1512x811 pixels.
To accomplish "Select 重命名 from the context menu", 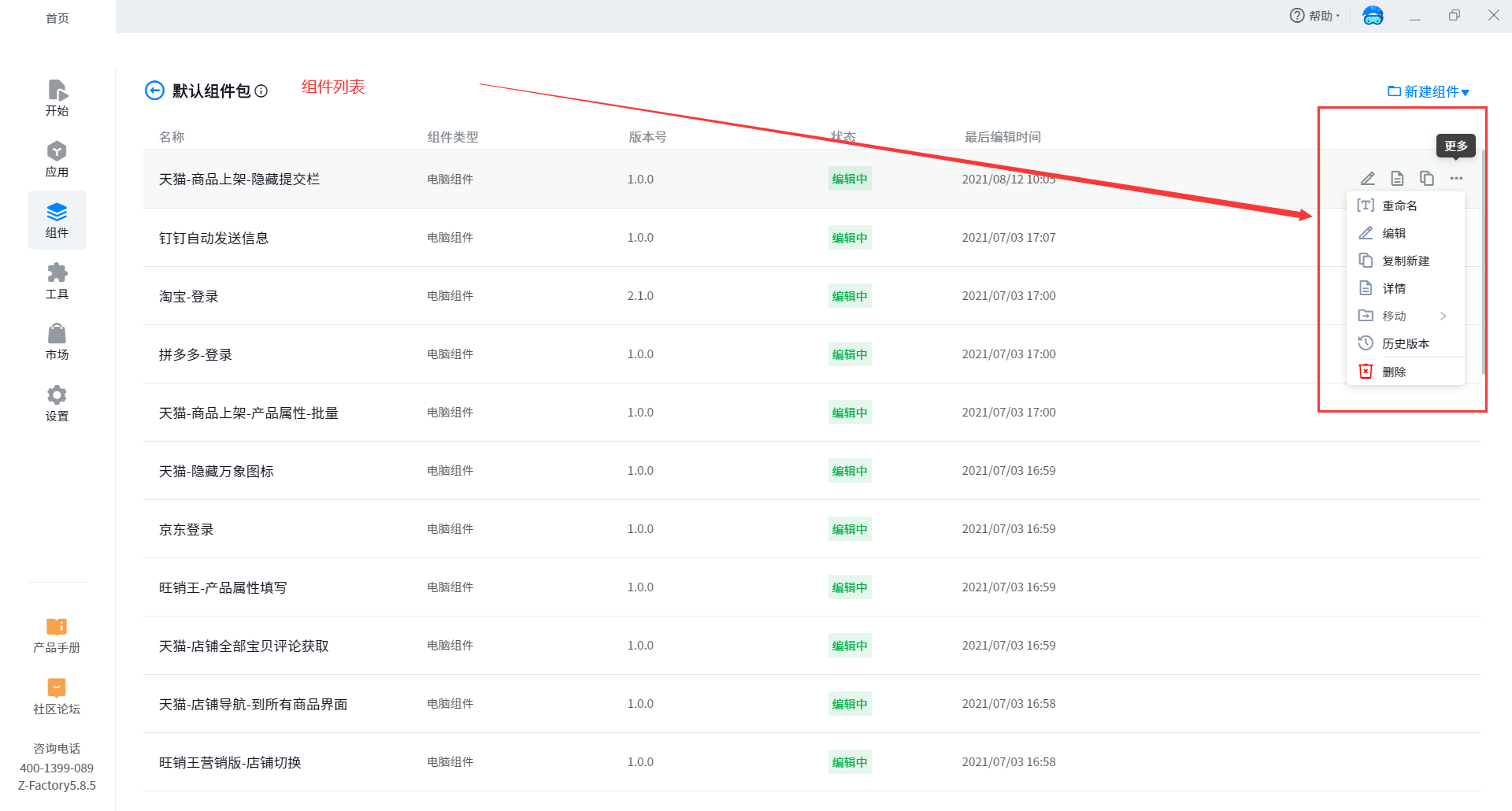I will [x=1399, y=206].
